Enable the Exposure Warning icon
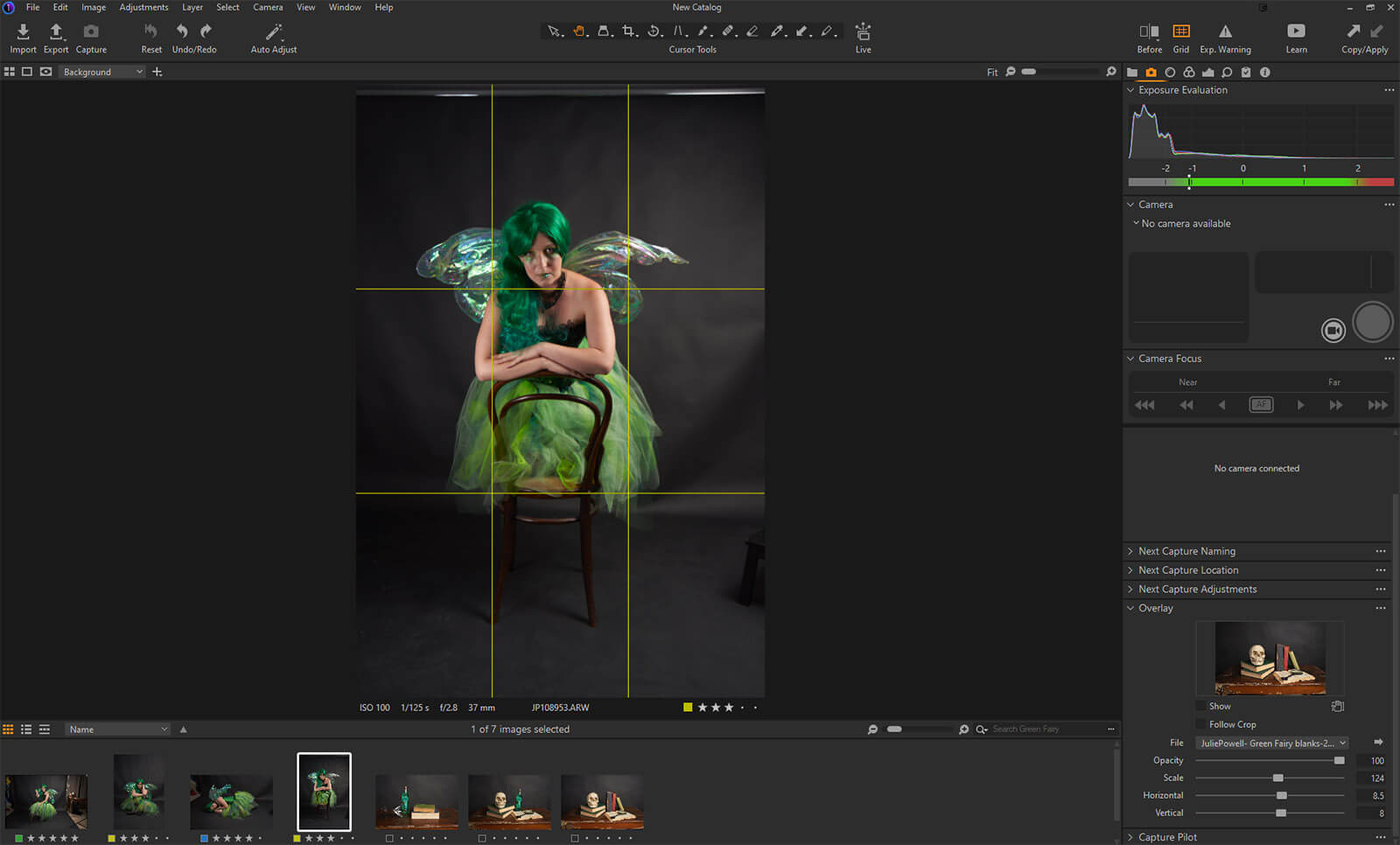 coord(1225,31)
